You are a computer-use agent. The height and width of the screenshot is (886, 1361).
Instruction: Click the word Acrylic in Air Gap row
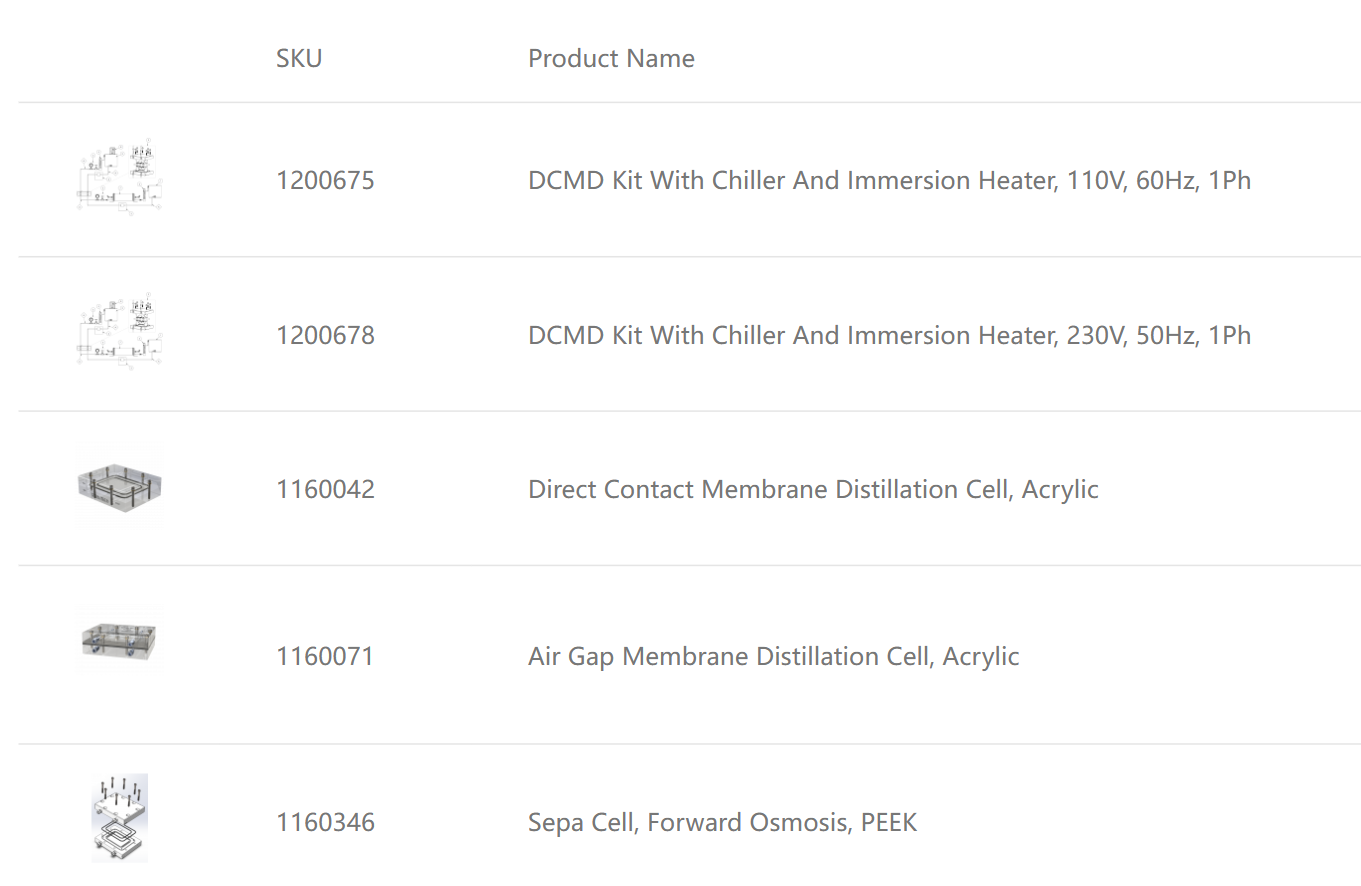981,656
